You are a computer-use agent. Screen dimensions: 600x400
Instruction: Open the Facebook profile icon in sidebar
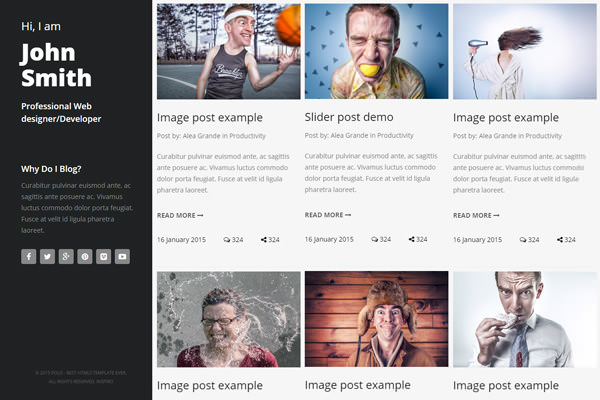[28, 256]
